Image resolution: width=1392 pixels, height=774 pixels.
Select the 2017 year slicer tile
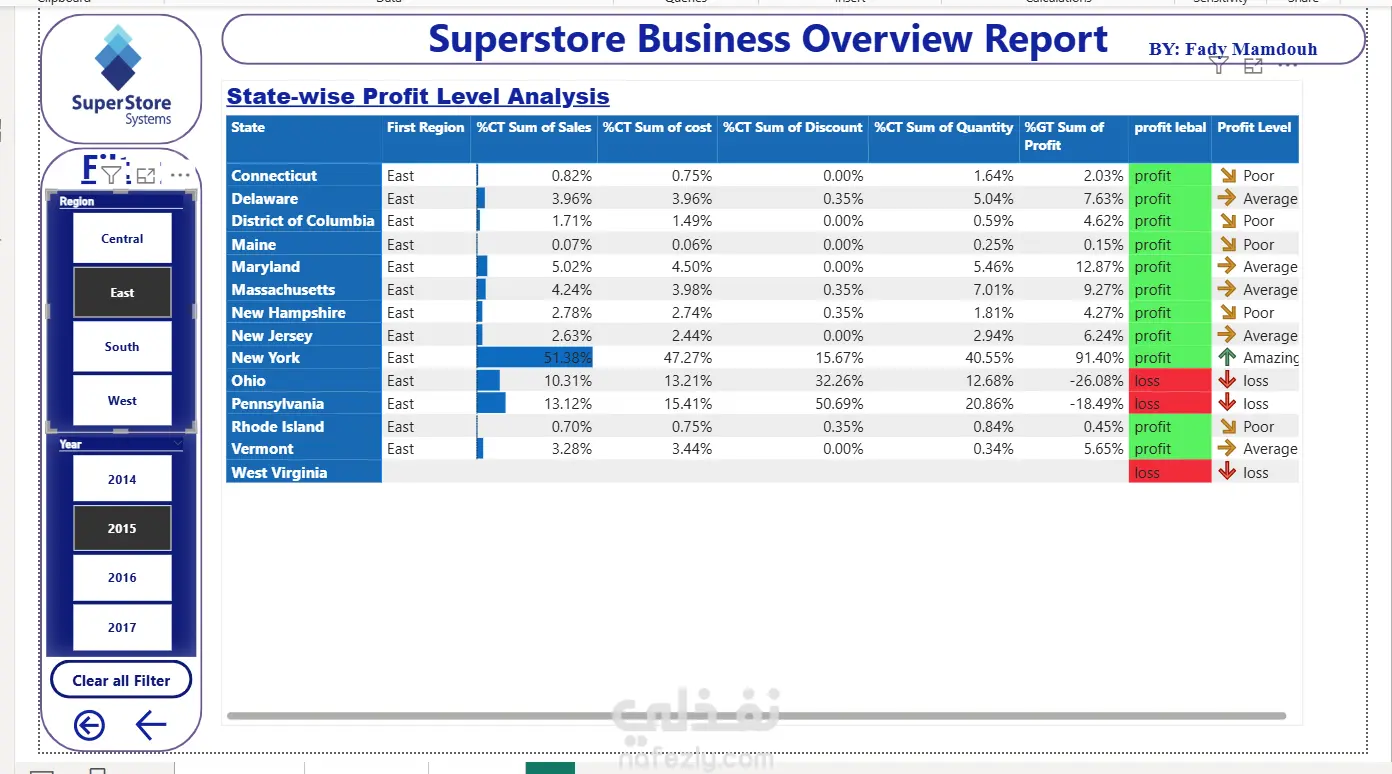[x=122, y=627]
